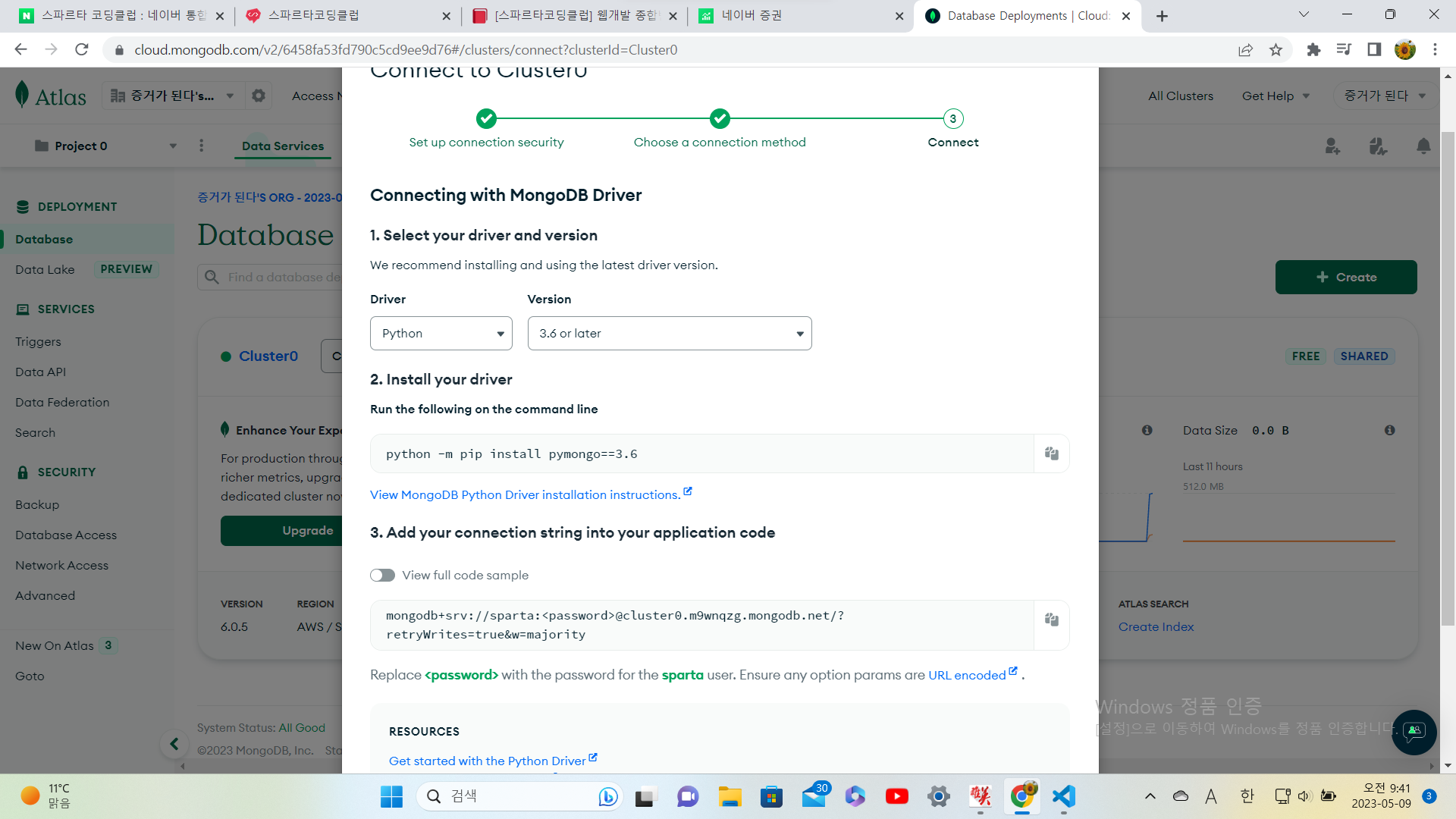Go to Set up connection security step

pyautogui.click(x=486, y=129)
